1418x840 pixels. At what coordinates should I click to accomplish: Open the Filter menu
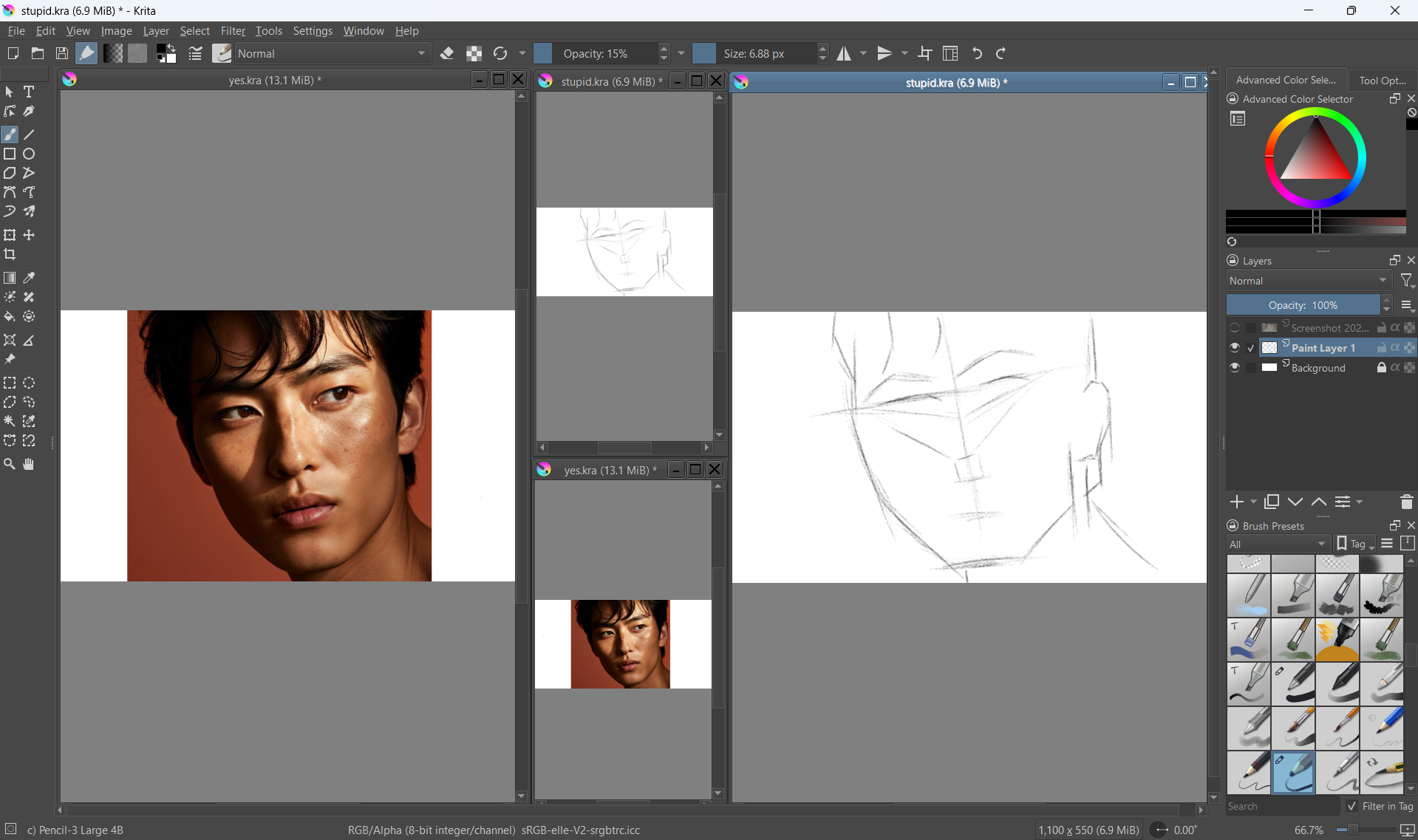(x=233, y=31)
